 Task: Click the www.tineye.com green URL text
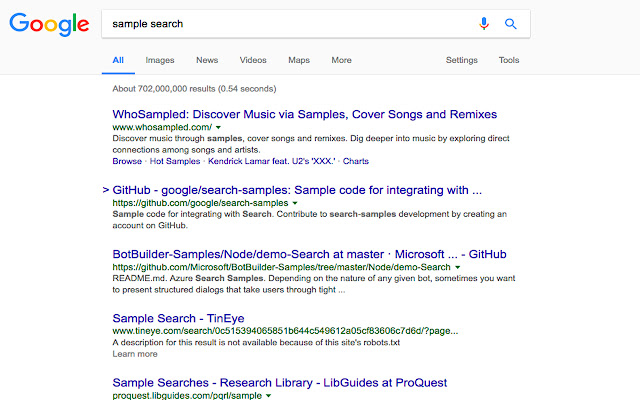pos(285,331)
